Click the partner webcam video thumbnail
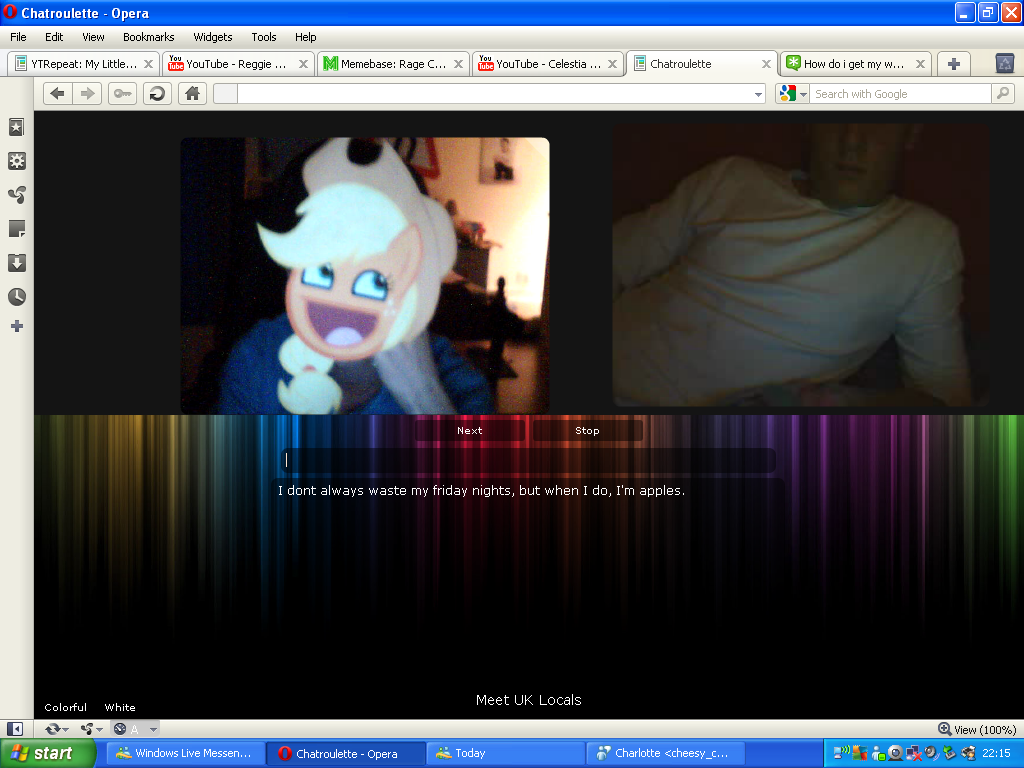This screenshot has height=768, width=1024. 800,264
